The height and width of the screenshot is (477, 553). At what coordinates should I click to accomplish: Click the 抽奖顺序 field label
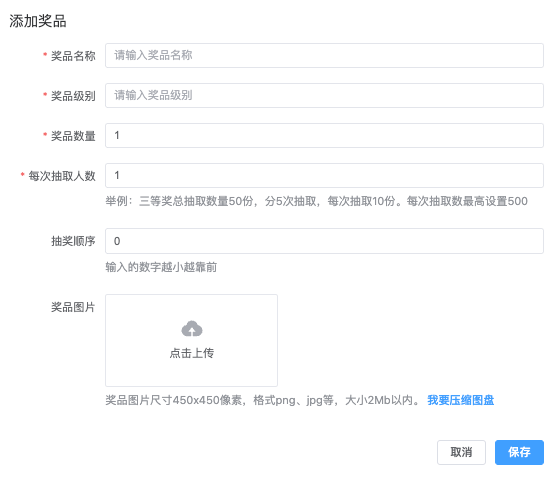point(73,241)
